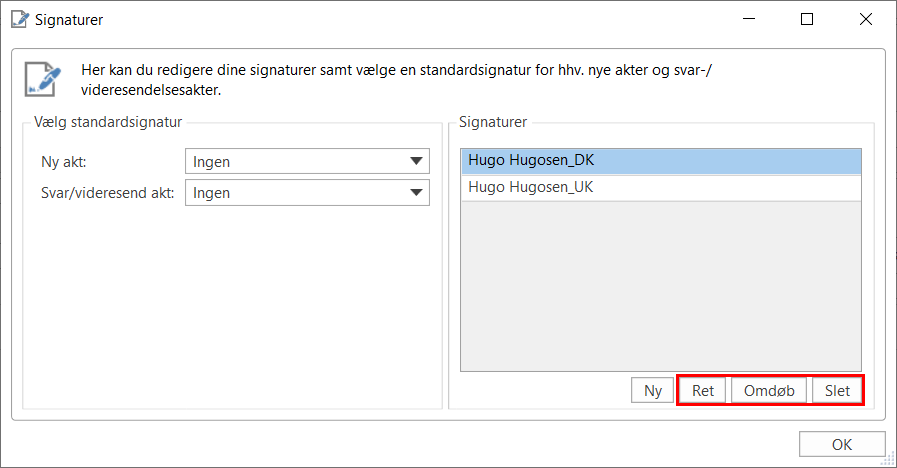Viewport: 897px width, 468px height.
Task: Delete the signature using the Slet button
Action: coord(837,390)
